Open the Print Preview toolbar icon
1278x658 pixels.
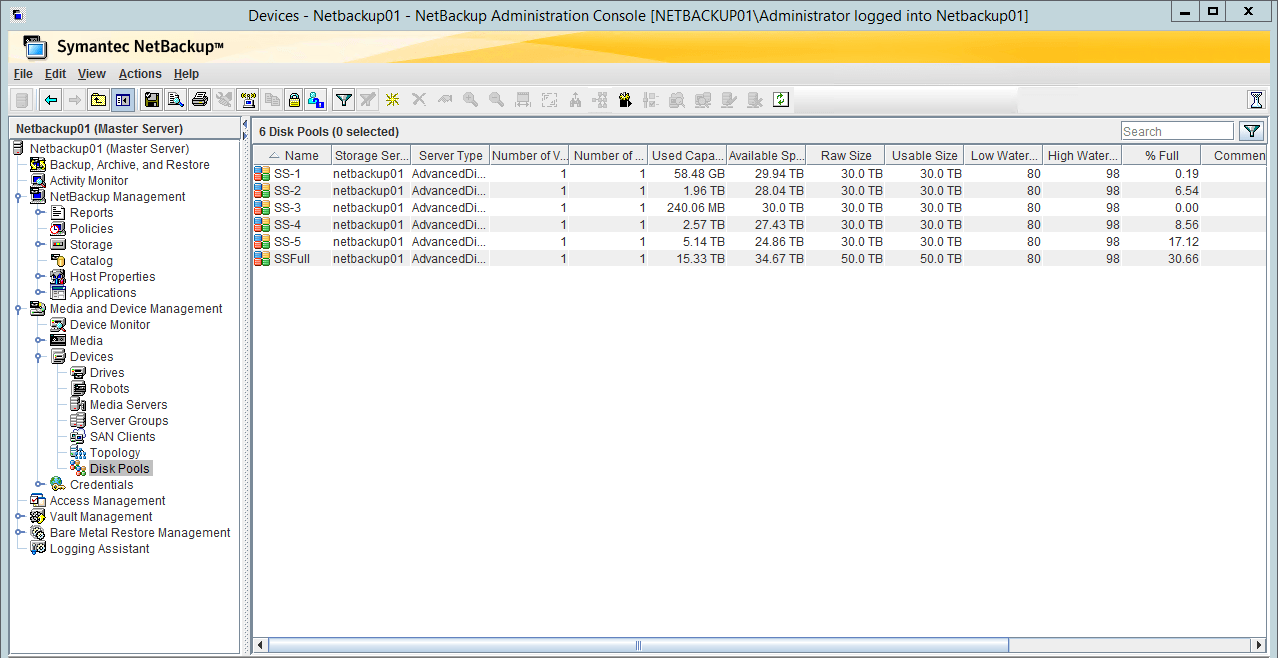click(x=176, y=99)
